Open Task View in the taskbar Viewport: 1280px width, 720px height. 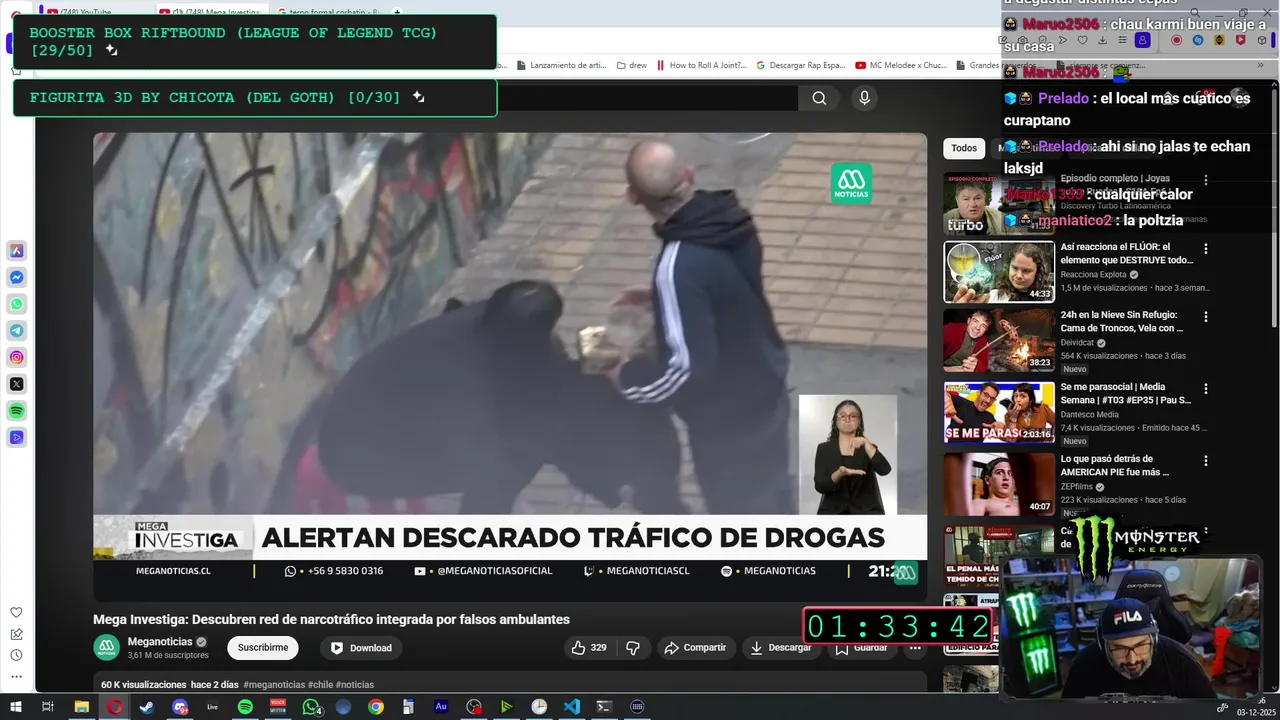coord(47,707)
